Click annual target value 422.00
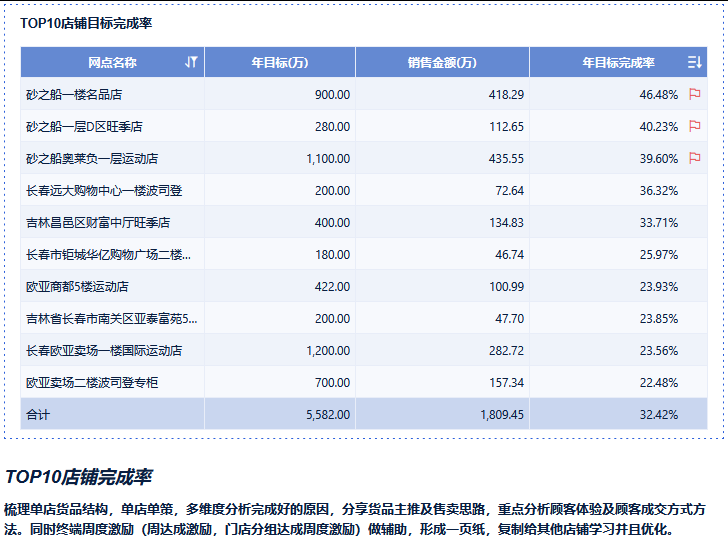The height and width of the screenshot is (548, 728). click(x=332, y=287)
